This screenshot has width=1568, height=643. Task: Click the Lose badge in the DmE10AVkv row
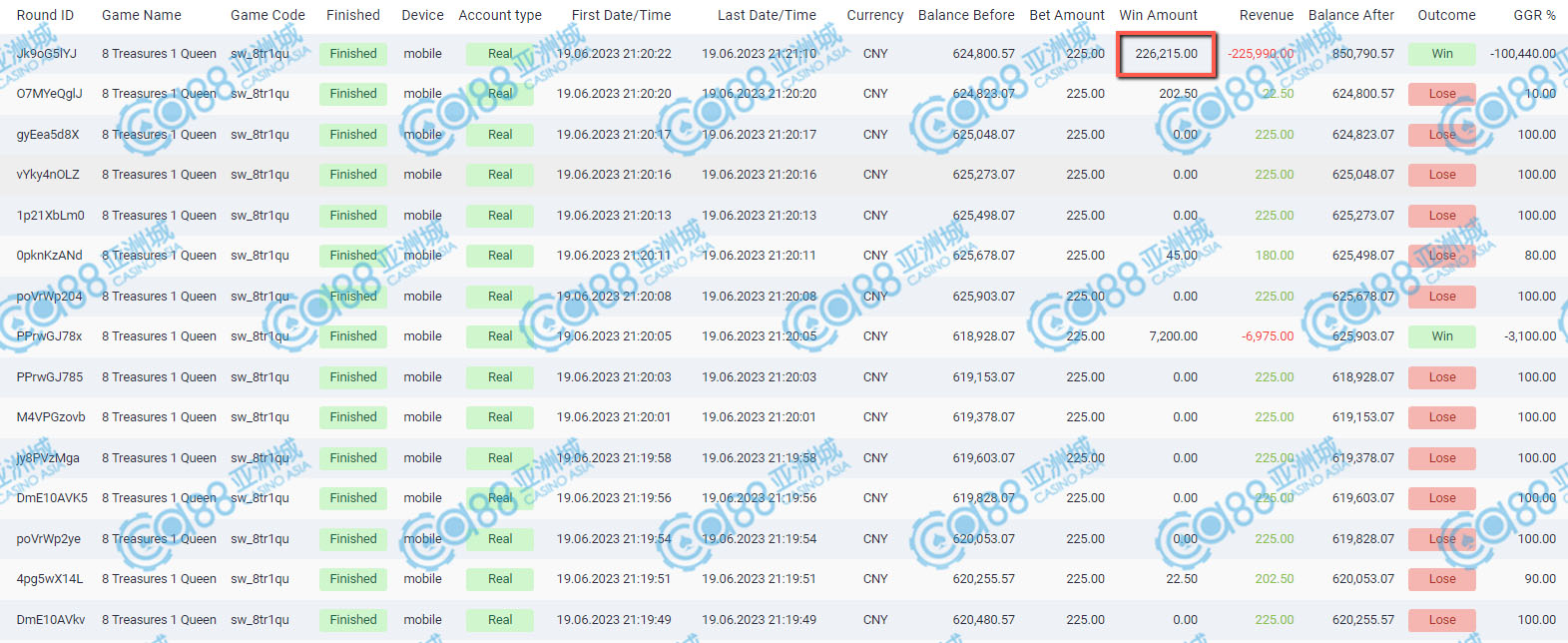coord(1442,620)
